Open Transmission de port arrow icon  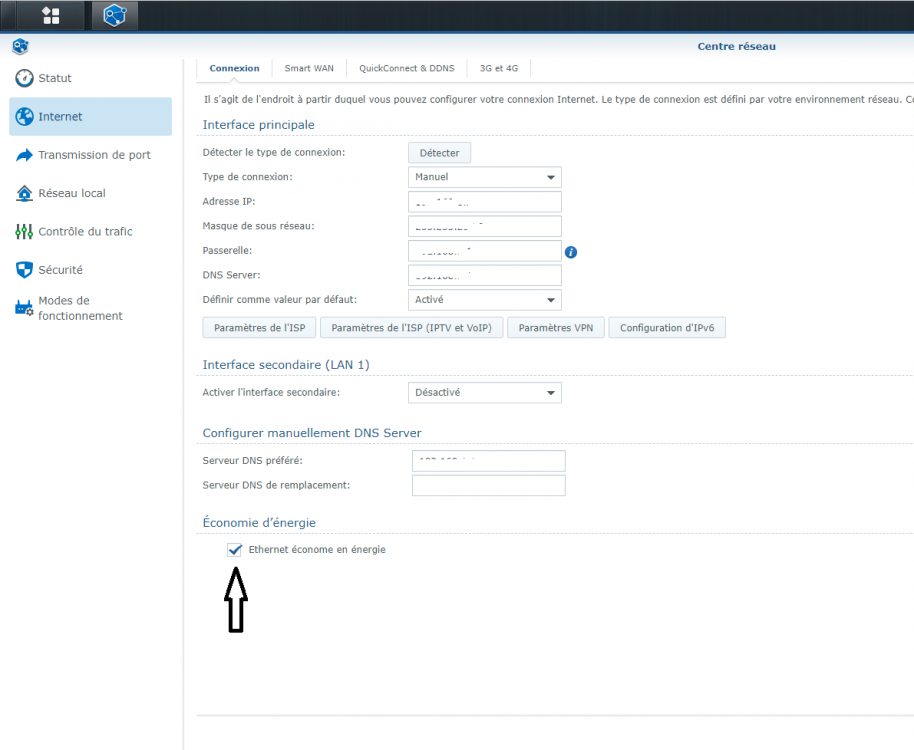(24, 155)
